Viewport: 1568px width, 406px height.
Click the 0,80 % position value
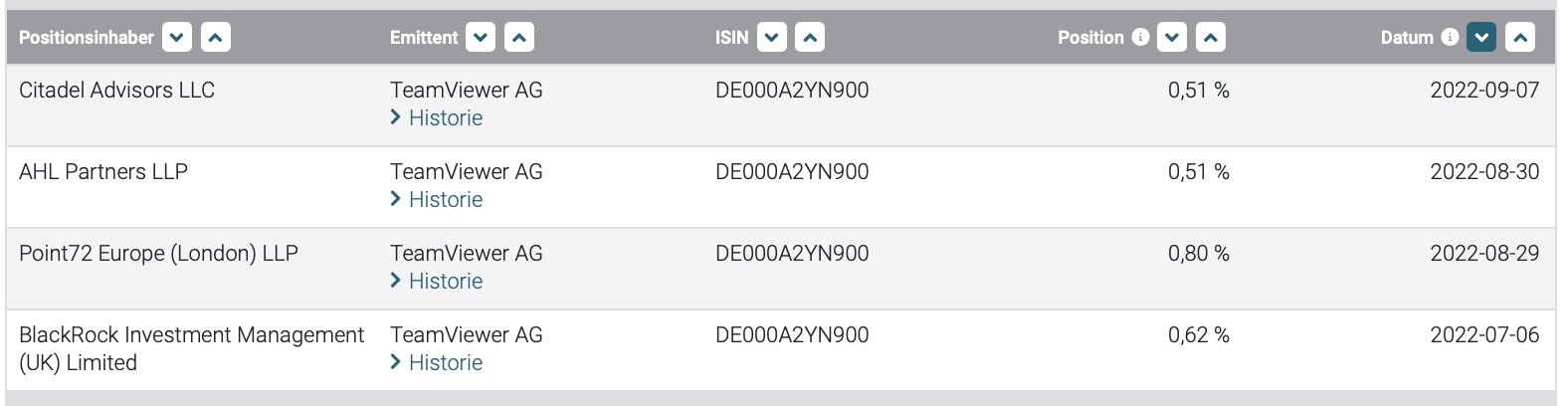(x=1198, y=253)
